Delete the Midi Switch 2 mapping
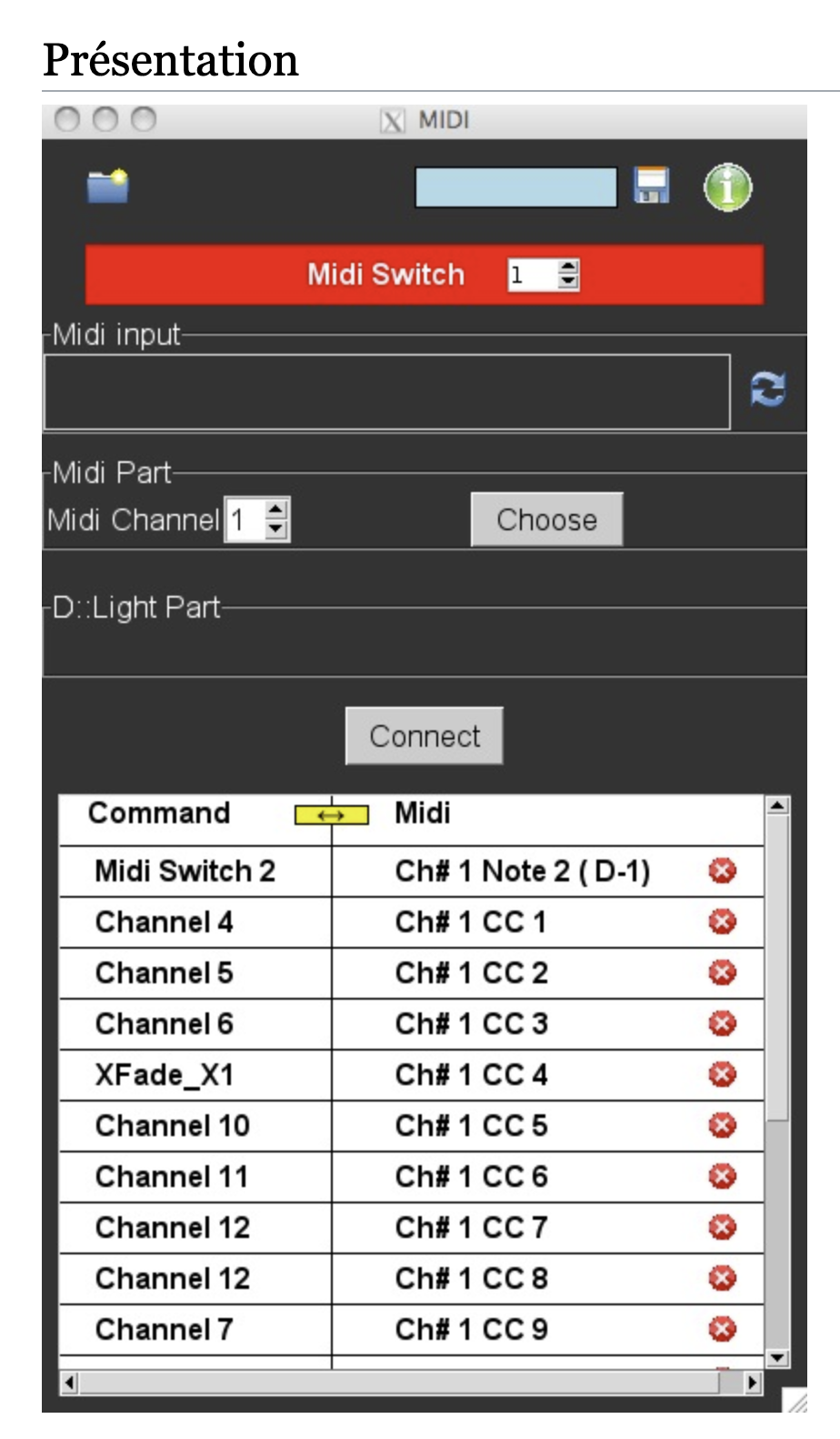This screenshot has width=840, height=1439. click(x=722, y=871)
